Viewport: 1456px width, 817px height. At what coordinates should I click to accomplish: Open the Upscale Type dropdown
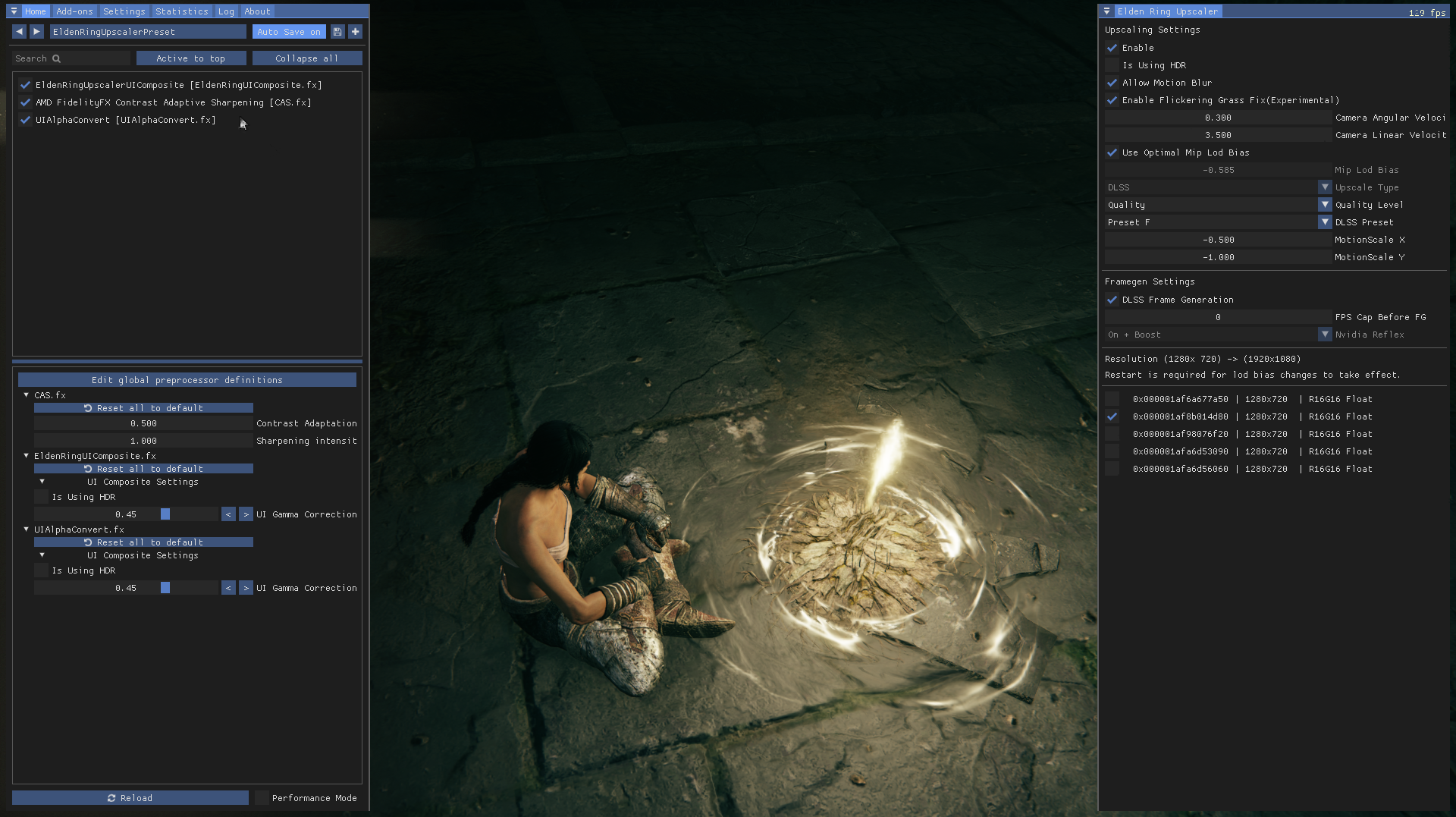[1218, 187]
